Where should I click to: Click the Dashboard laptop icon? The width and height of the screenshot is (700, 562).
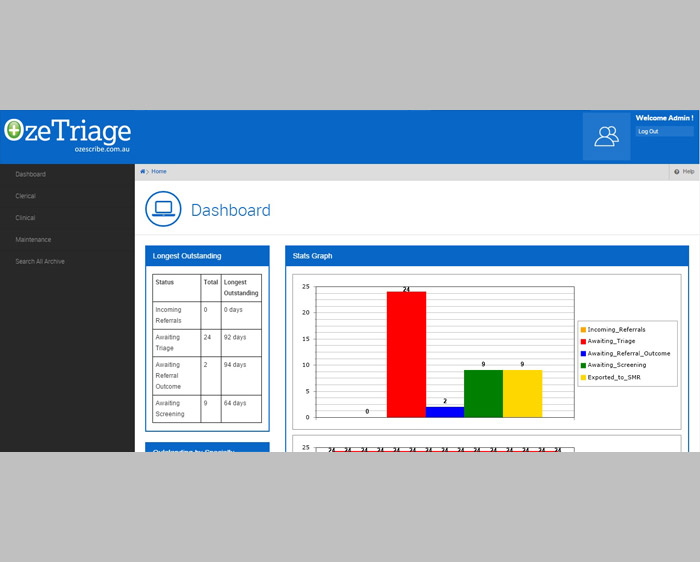[x=163, y=209]
